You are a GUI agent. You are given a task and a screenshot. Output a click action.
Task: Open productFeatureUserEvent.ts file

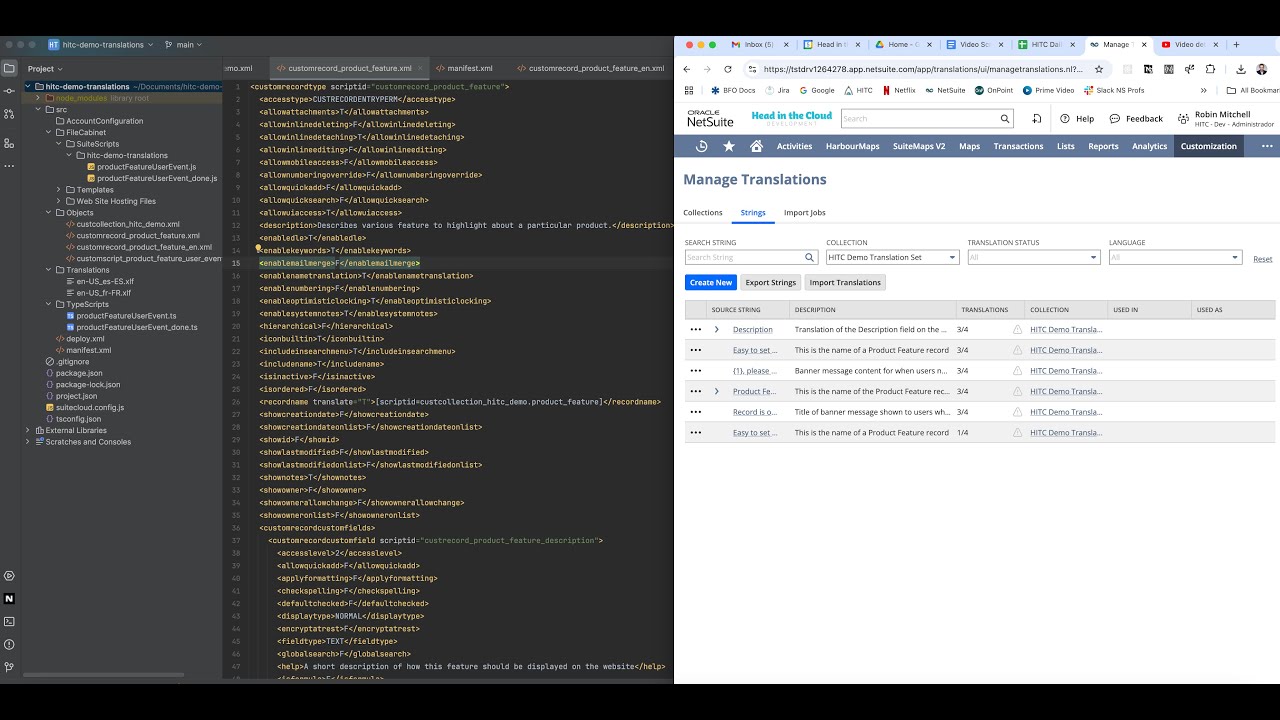point(119,316)
